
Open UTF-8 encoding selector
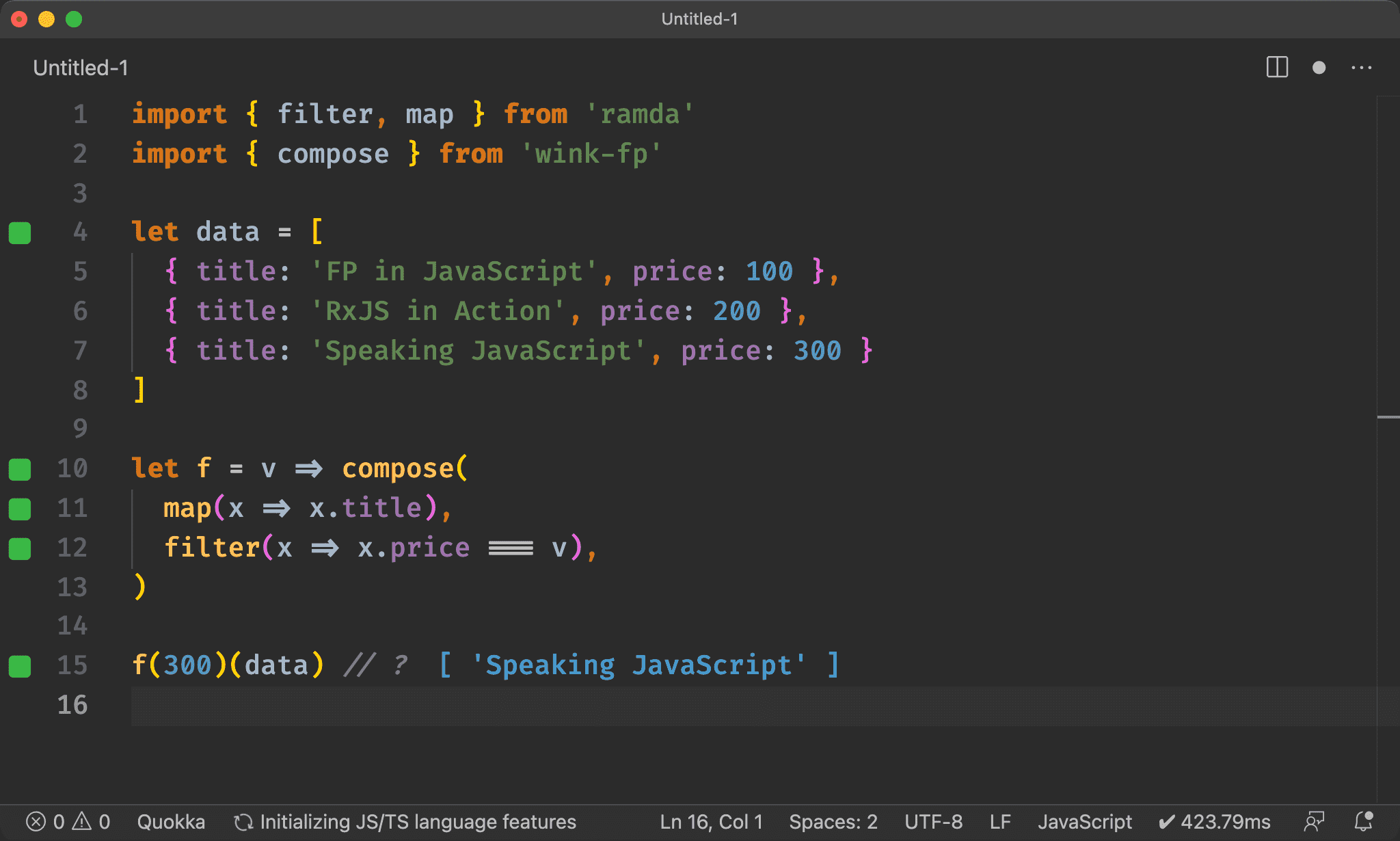[933, 822]
